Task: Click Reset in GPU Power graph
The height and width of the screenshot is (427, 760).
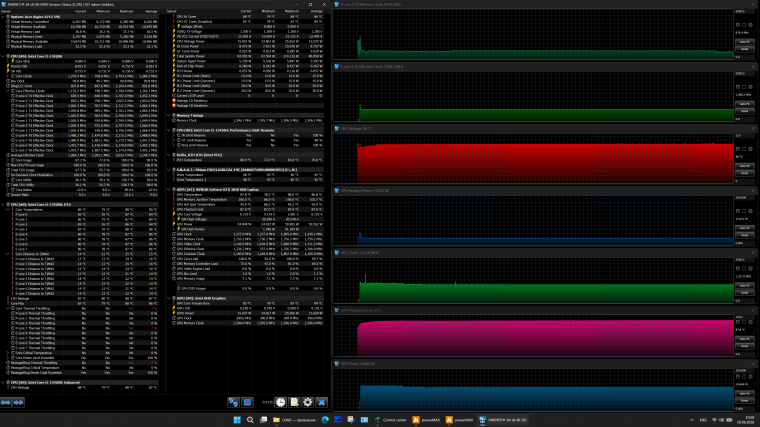Action: click(x=744, y=400)
